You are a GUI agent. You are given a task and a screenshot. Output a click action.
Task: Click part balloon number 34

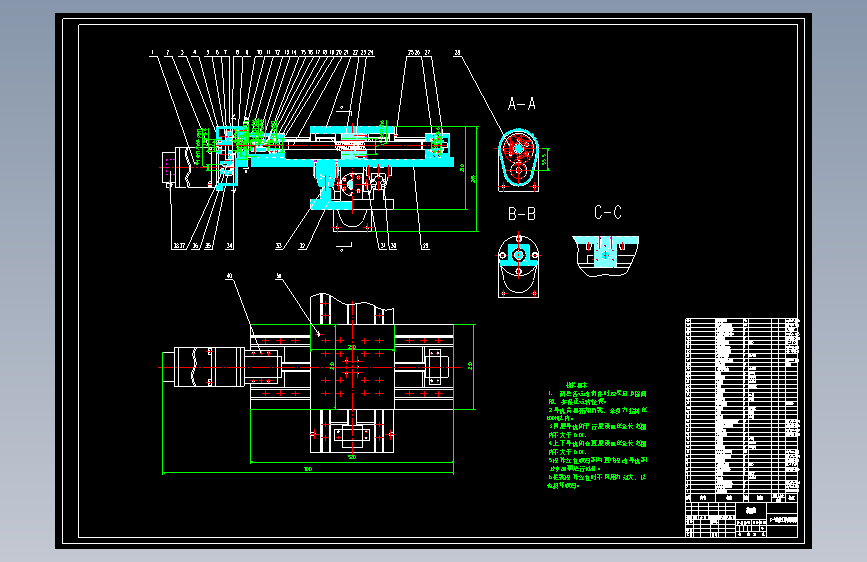pos(229,246)
